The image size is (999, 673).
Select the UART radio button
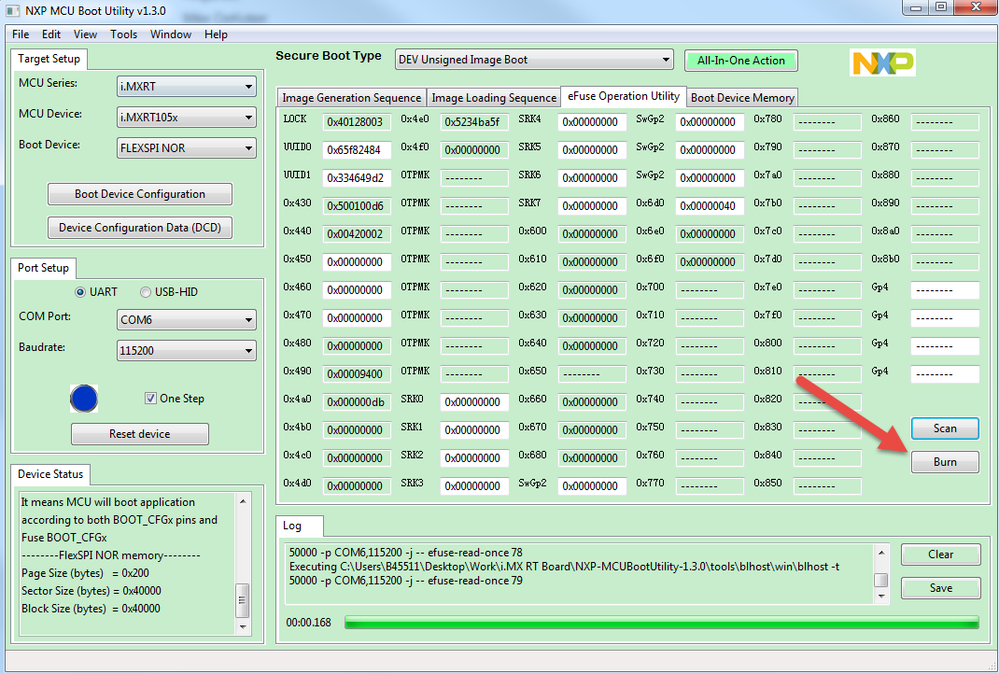(80, 292)
